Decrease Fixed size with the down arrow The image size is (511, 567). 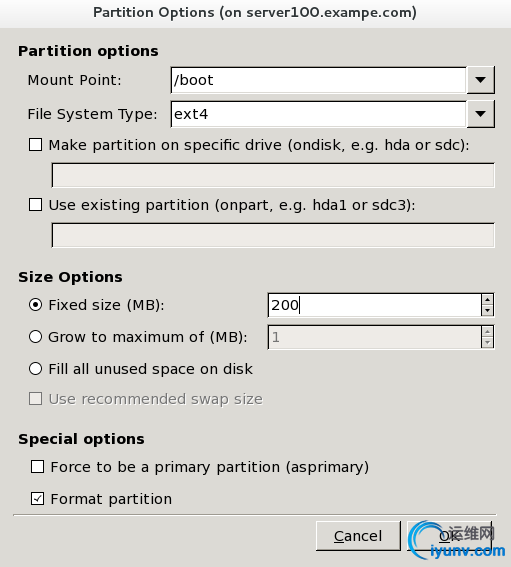click(487, 311)
